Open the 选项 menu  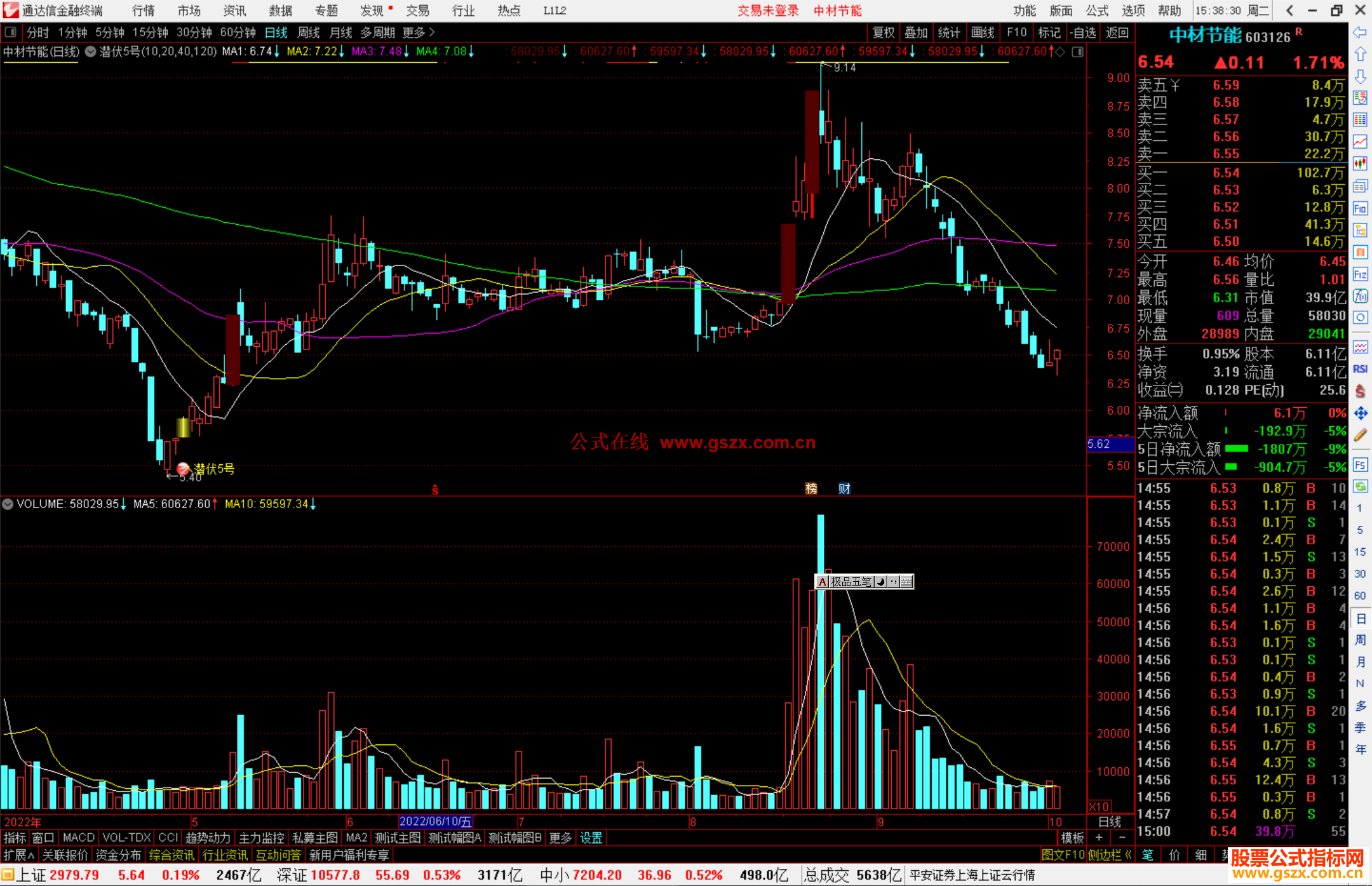point(1133,11)
